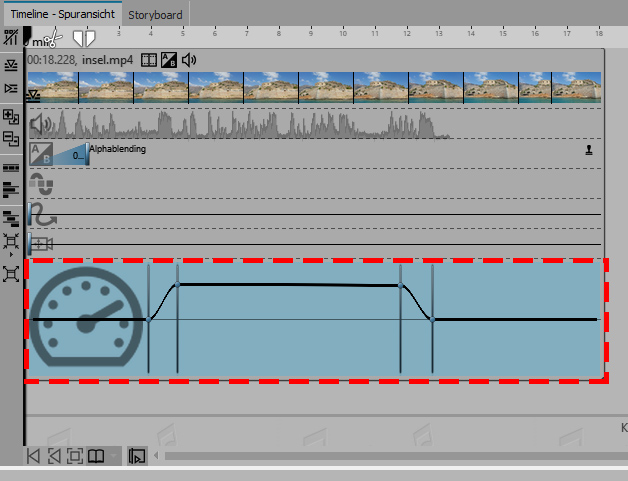Select the Timeline - Spuransicht tab

[62, 14]
